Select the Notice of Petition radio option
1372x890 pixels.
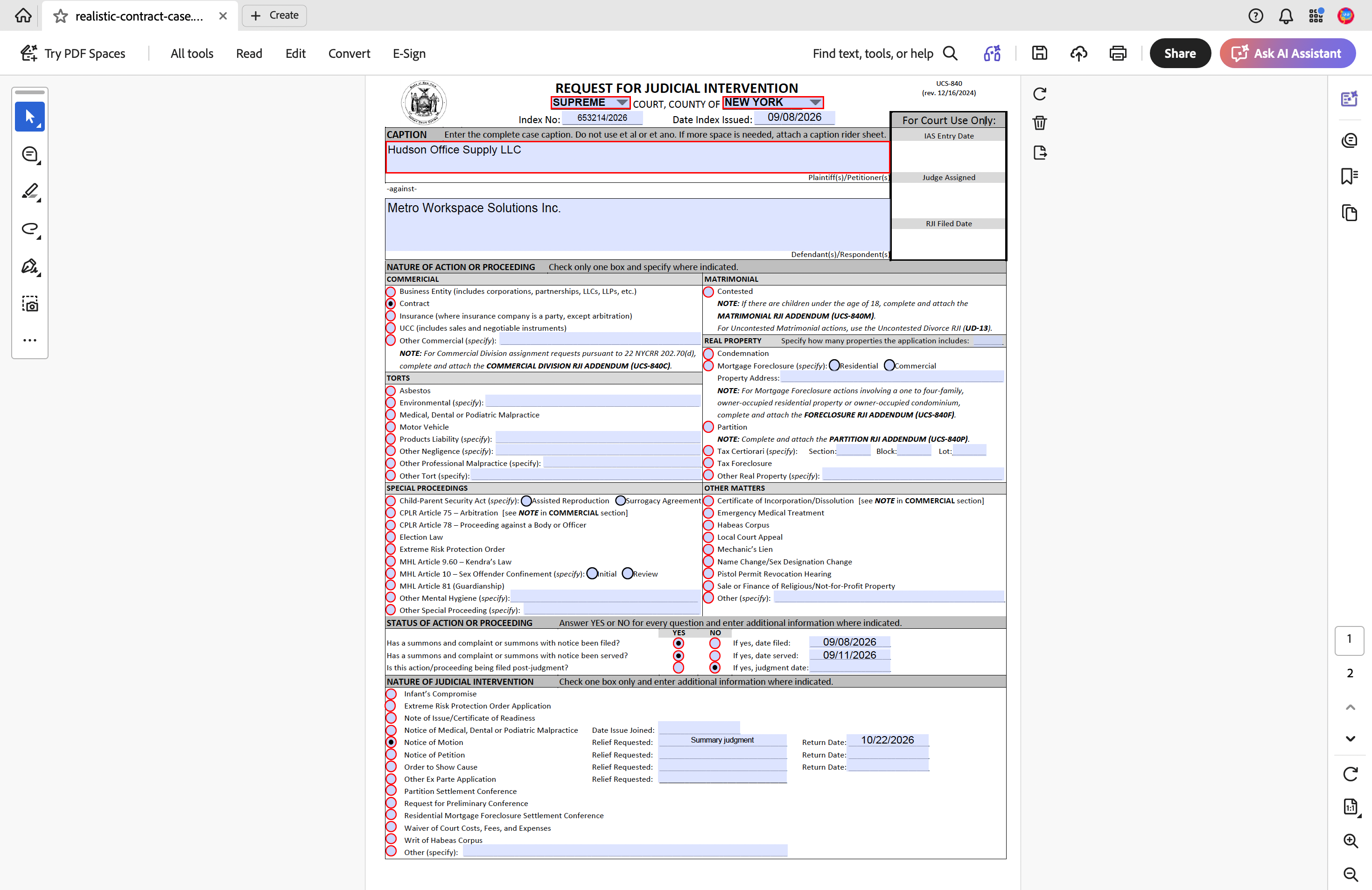pos(391,755)
